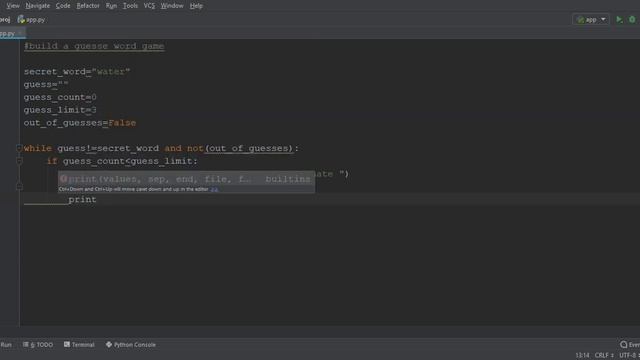The image size is (640, 360).
Task: Open the Refactor menu
Action: [88, 6]
